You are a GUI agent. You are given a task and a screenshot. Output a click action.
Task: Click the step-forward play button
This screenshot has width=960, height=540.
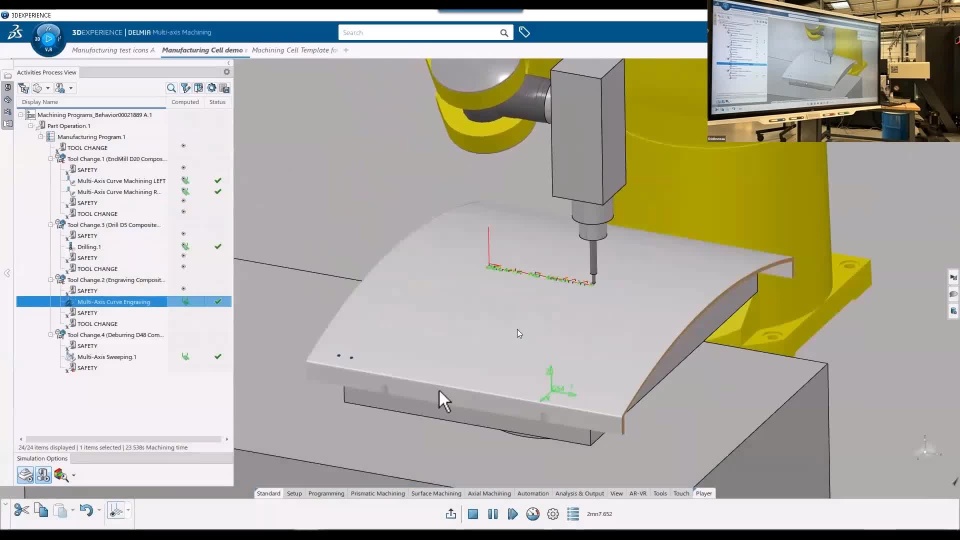click(512, 514)
